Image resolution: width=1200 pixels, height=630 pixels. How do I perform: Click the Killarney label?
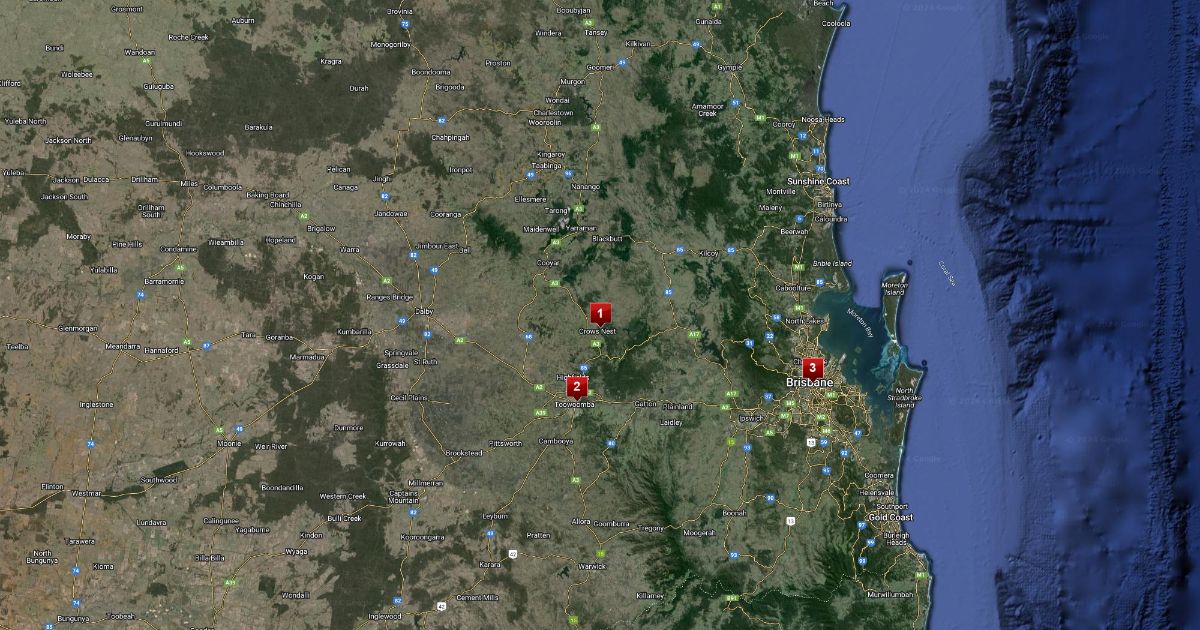click(650, 595)
